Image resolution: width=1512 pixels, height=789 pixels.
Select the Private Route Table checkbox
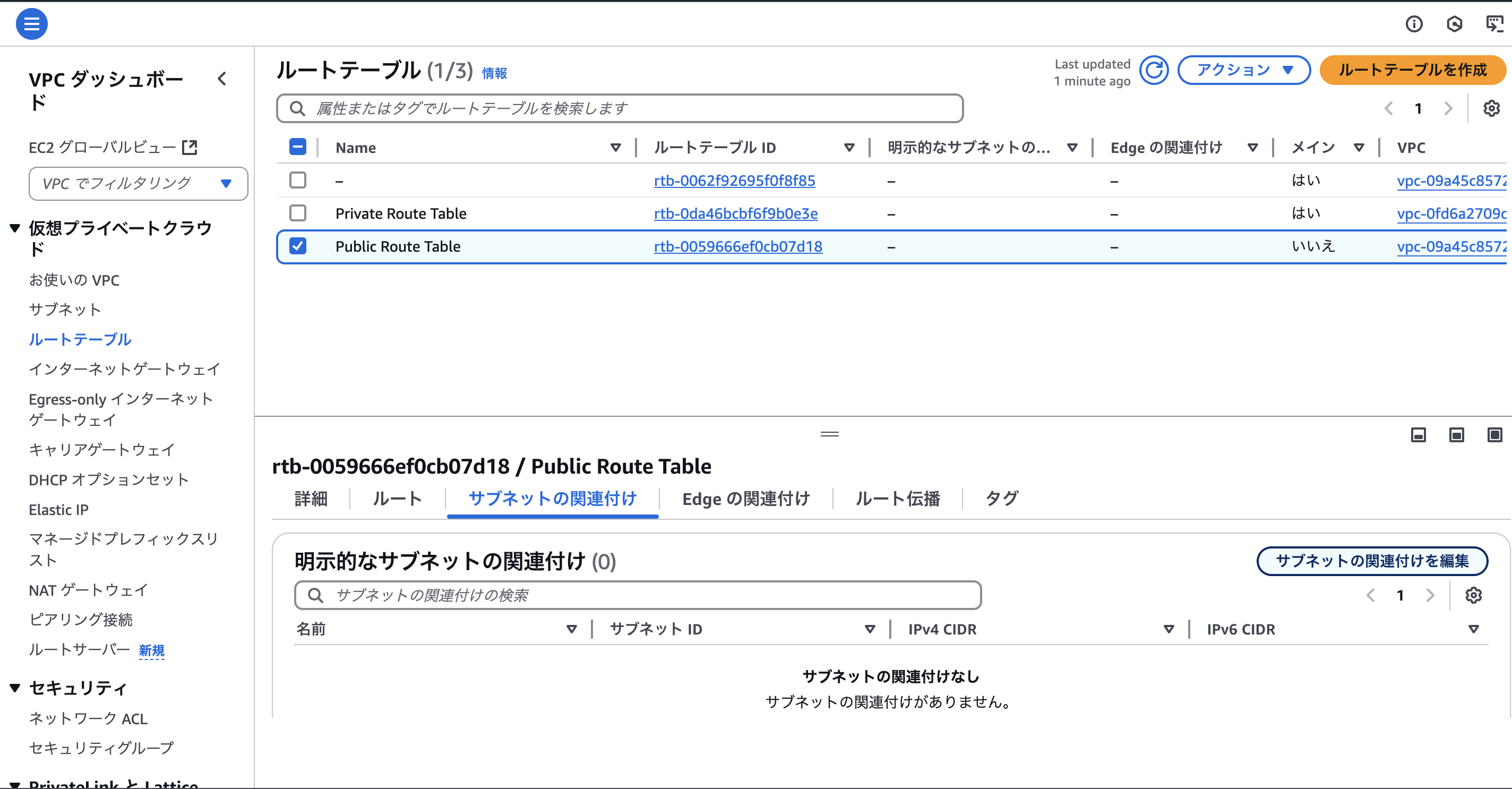[x=298, y=213]
